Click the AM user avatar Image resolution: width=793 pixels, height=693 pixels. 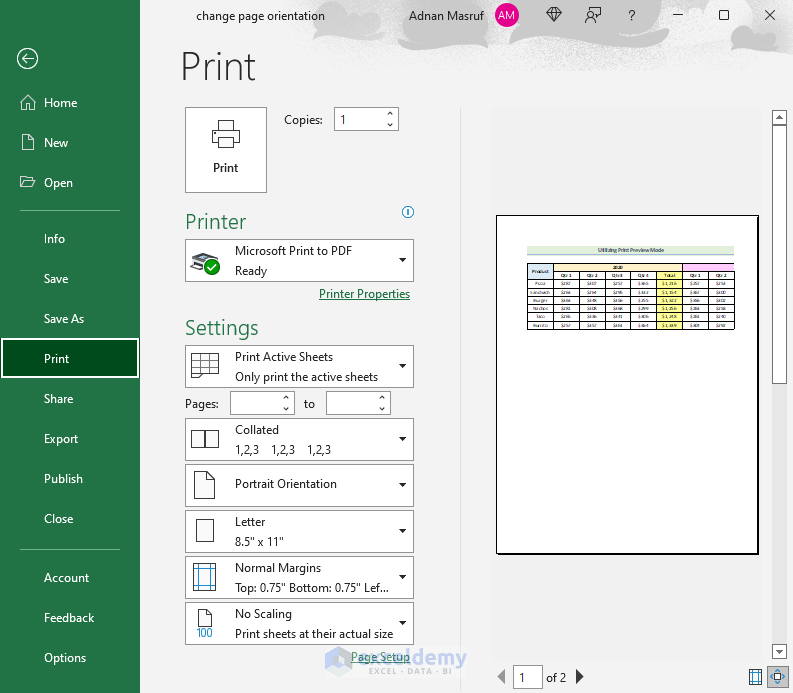click(x=506, y=16)
